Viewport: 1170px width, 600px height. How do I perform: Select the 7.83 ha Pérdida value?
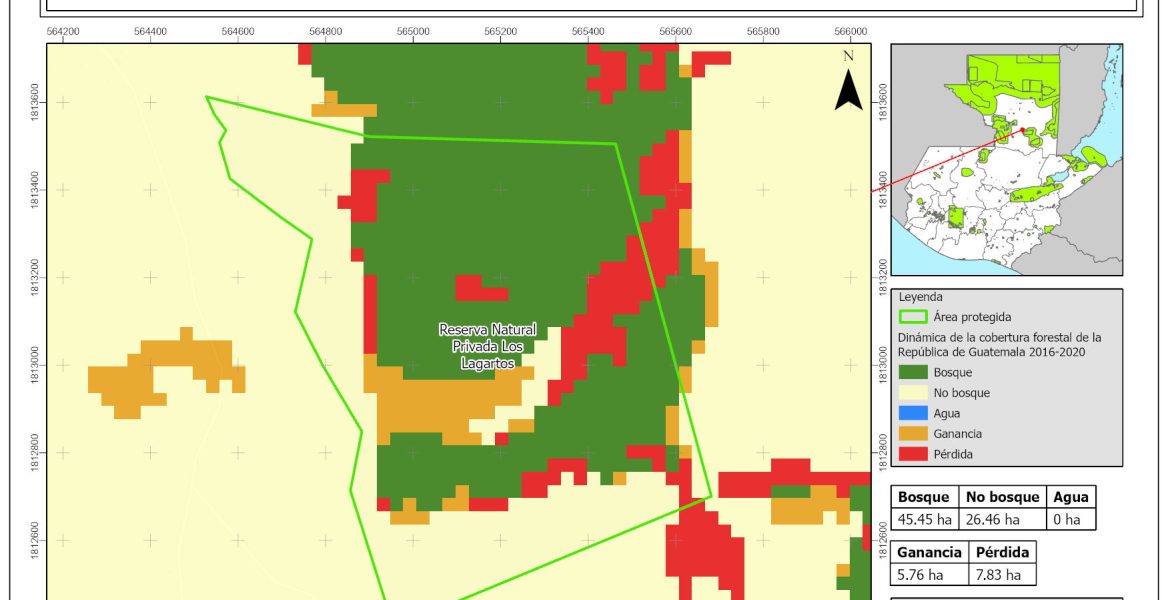[x=1001, y=575]
